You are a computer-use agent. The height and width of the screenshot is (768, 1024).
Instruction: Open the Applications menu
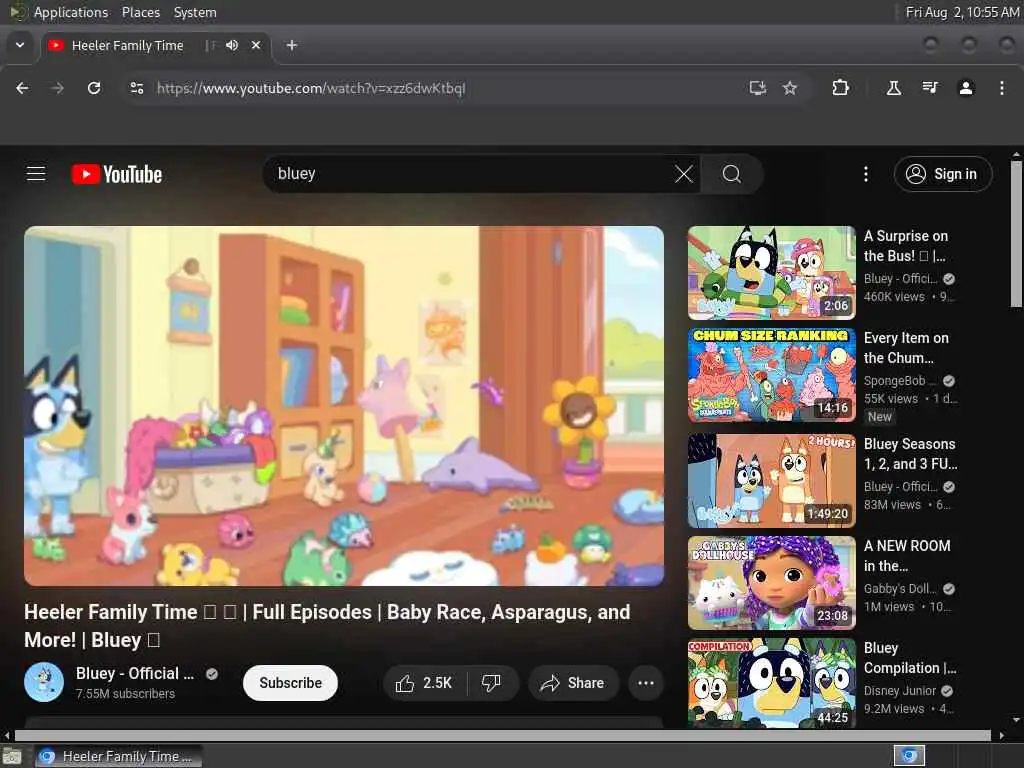pos(71,12)
